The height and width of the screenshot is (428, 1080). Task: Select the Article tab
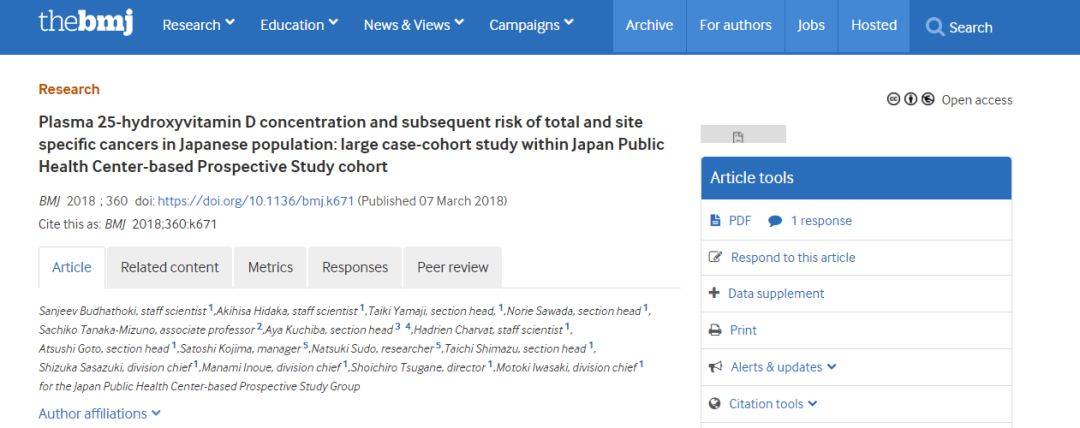click(x=72, y=267)
